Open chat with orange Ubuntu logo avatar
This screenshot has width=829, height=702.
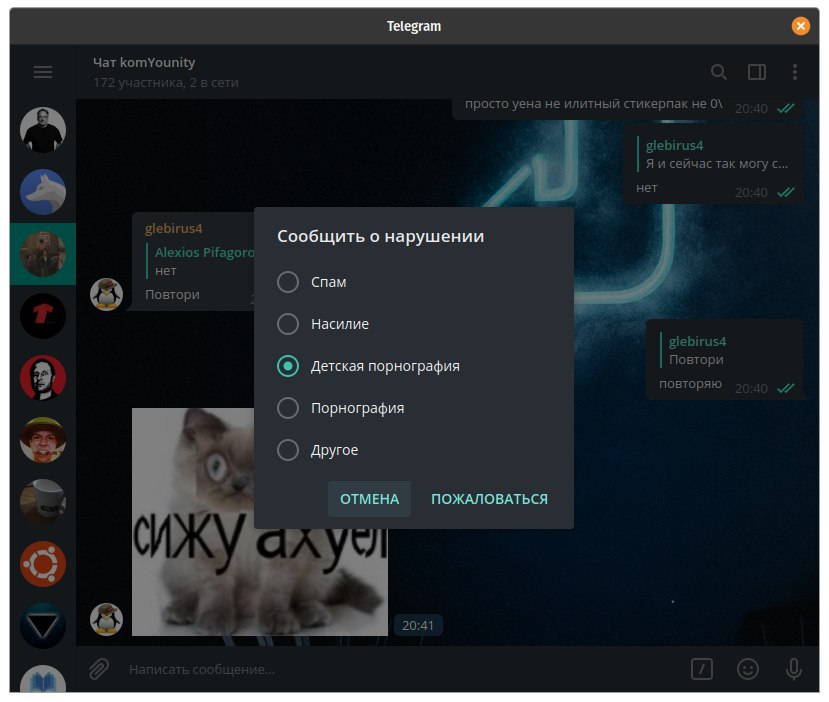[43, 564]
